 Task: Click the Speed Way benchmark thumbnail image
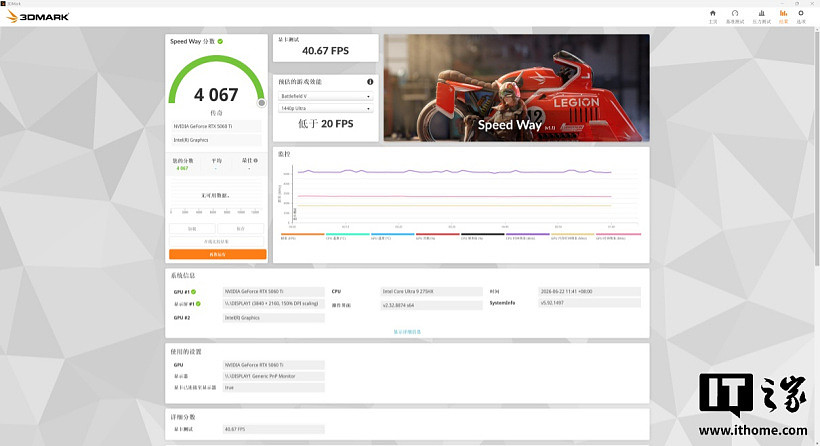(517, 88)
